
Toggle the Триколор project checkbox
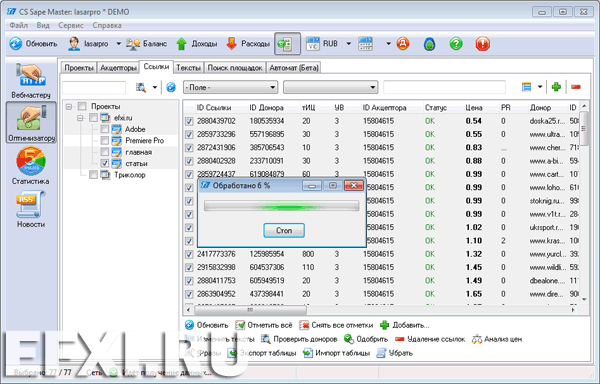coord(93,175)
